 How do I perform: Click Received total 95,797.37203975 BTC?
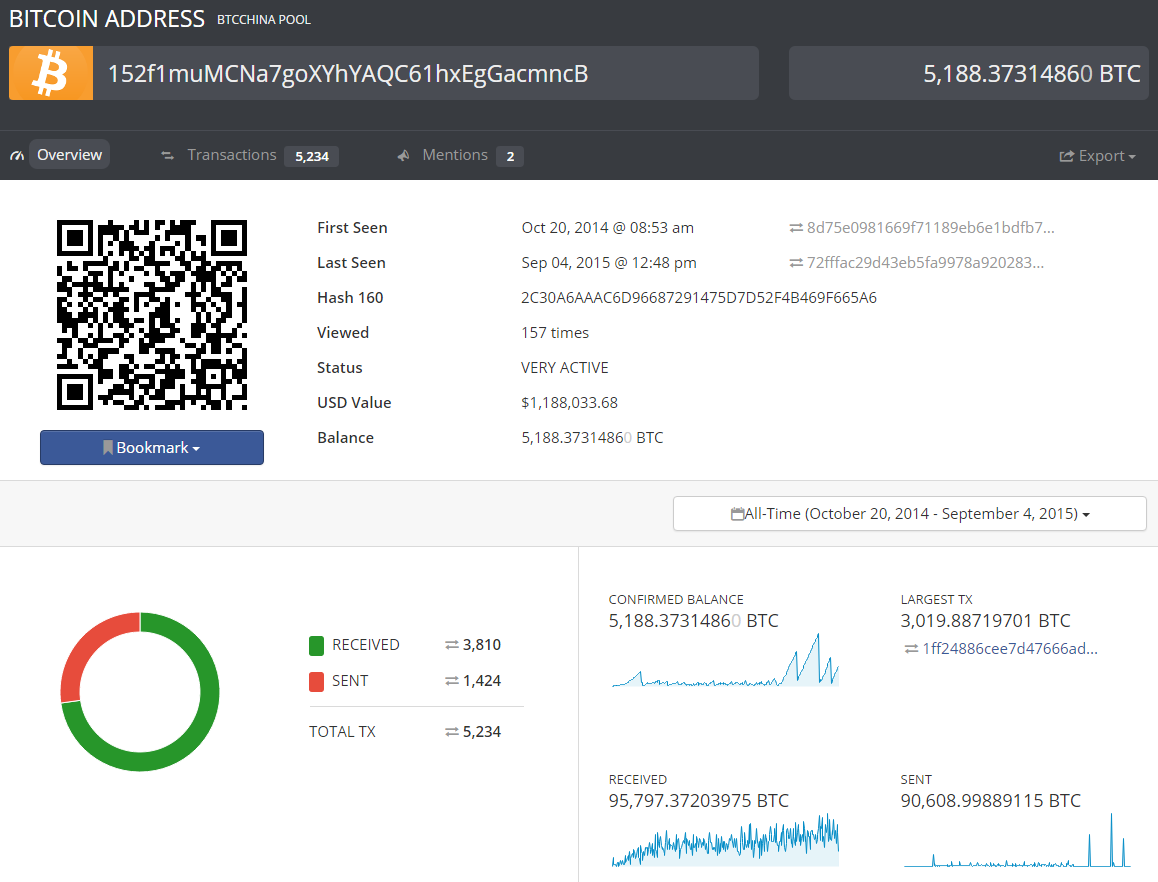point(699,801)
